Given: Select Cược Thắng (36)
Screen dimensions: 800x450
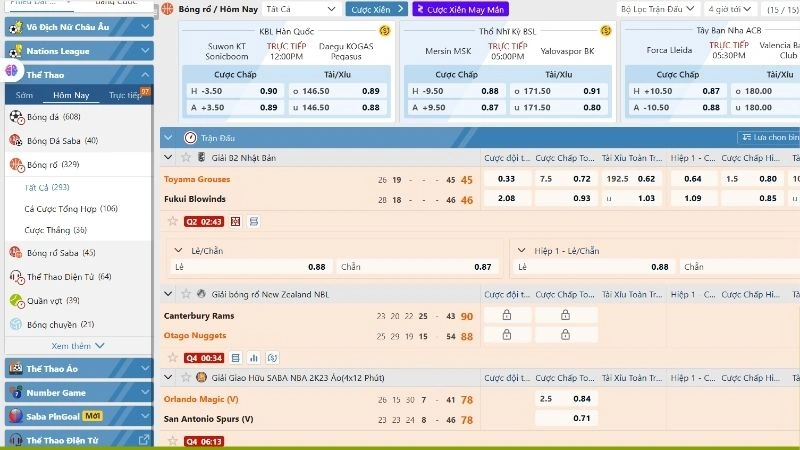Looking at the screenshot, I should 56,230.
